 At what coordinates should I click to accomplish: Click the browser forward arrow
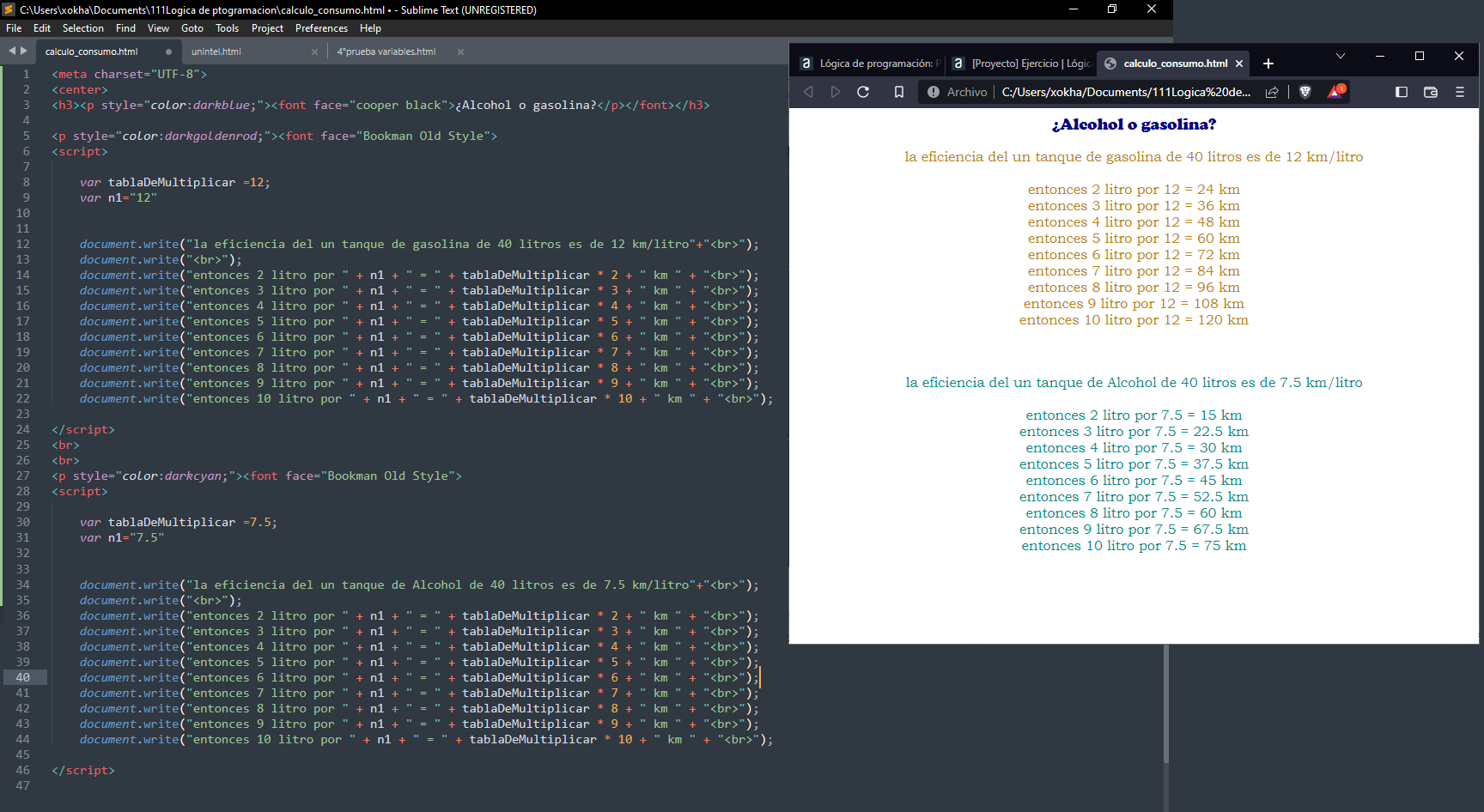[835, 92]
